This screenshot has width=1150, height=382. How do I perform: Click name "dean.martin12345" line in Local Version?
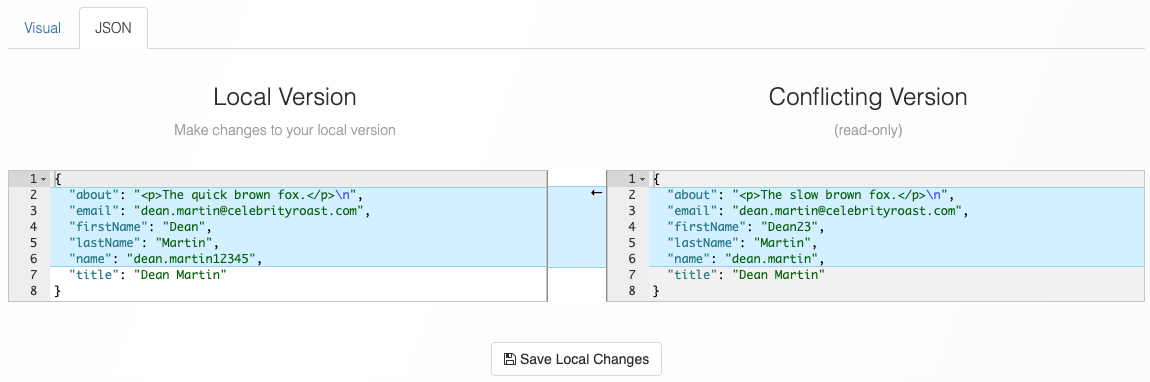pyautogui.click(x=299, y=259)
